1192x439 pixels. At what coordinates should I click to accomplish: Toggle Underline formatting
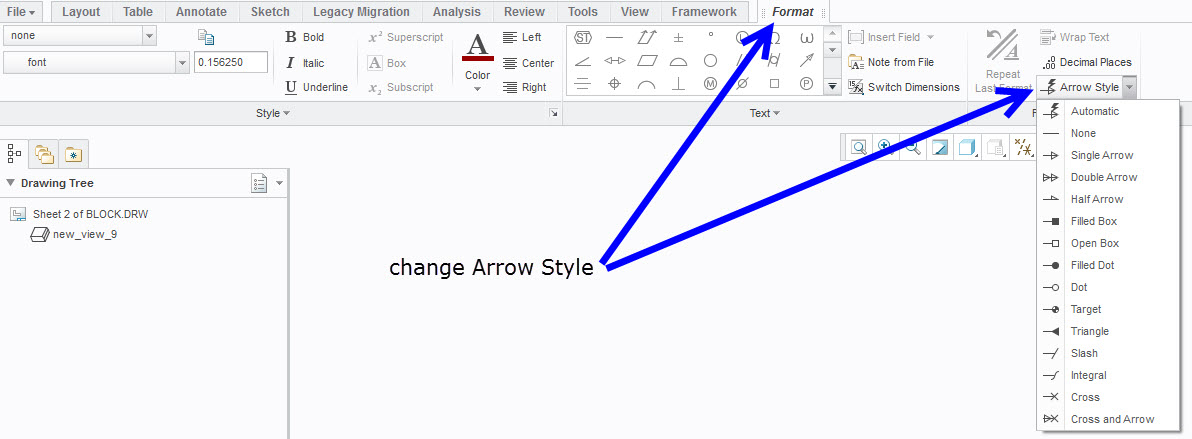(316, 87)
